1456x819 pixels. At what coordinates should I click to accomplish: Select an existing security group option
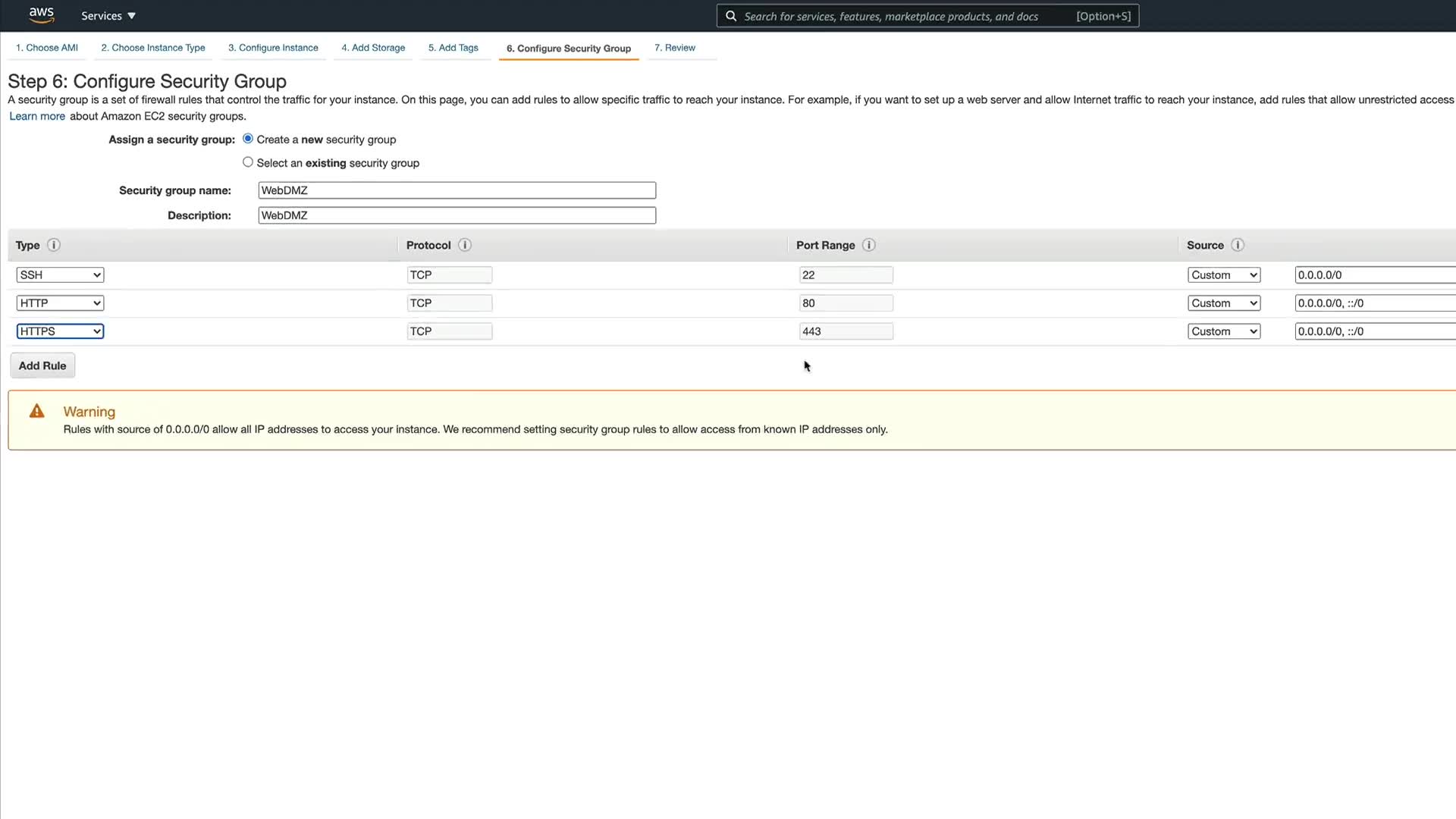pyautogui.click(x=248, y=162)
